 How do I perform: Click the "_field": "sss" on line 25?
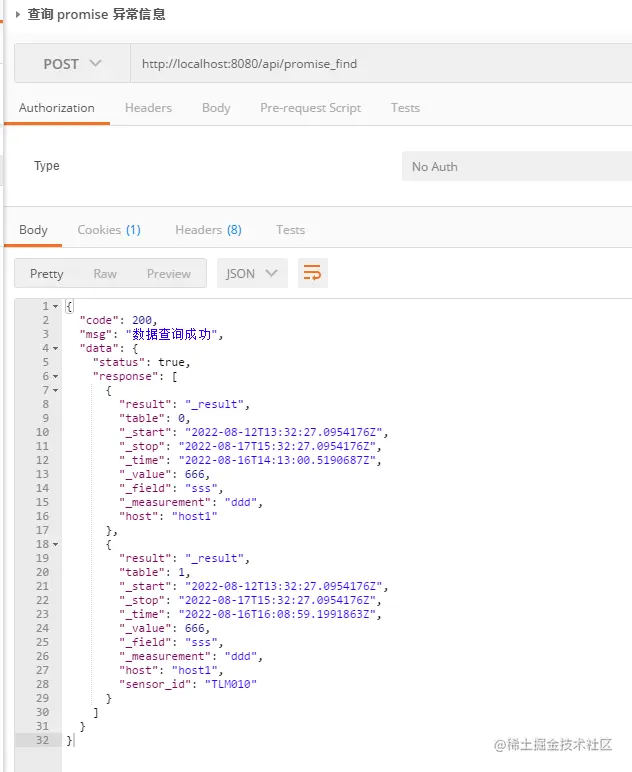171,643
